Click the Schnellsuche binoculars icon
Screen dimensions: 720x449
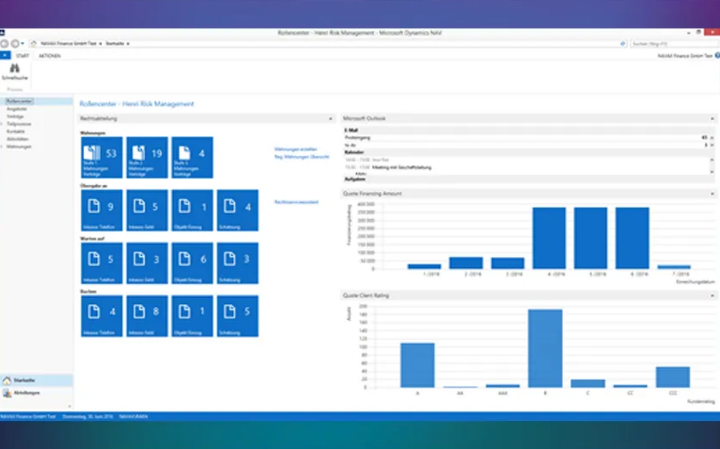click(x=15, y=68)
